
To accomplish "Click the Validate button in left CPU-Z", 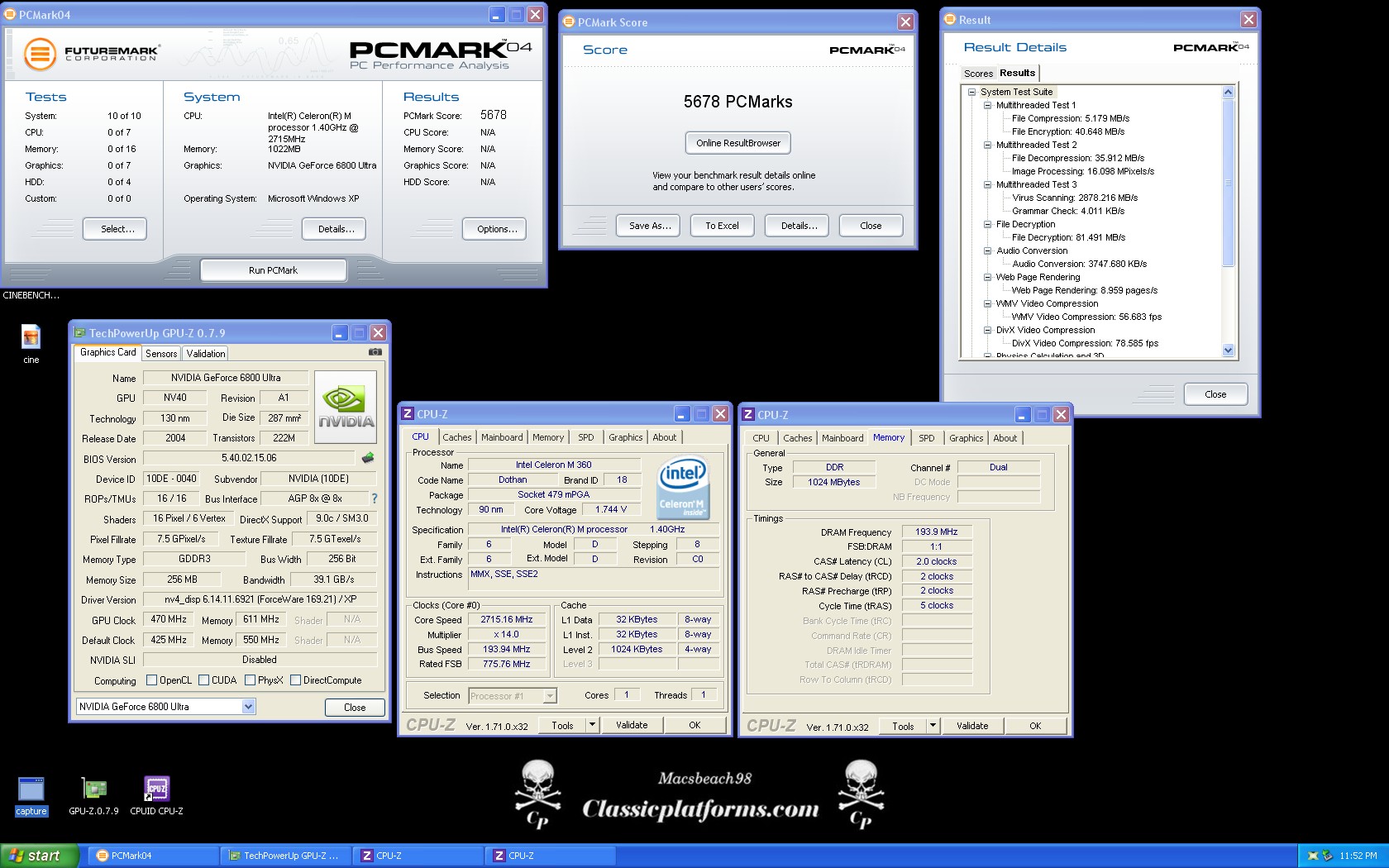I will pos(632,725).
